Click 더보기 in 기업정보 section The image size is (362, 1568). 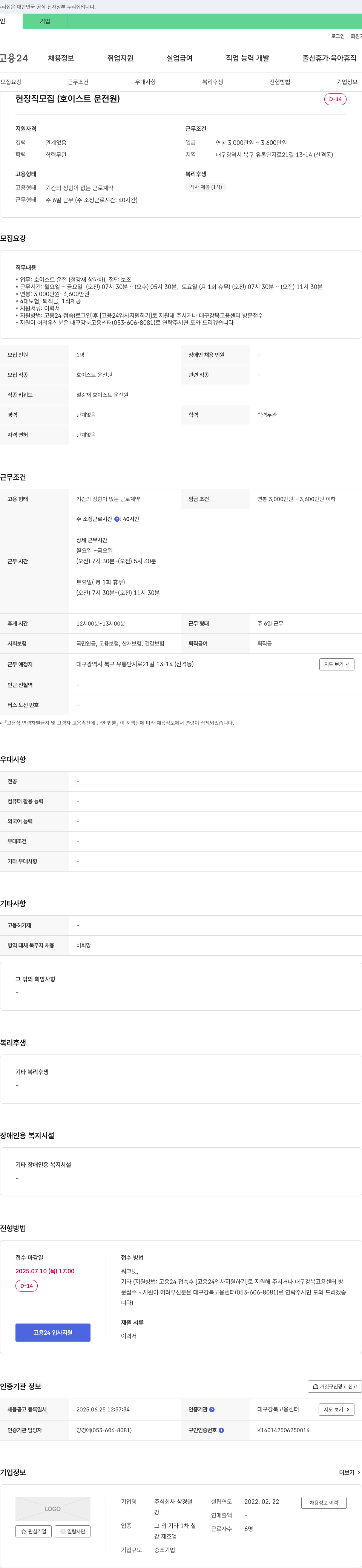(350, 1473)
